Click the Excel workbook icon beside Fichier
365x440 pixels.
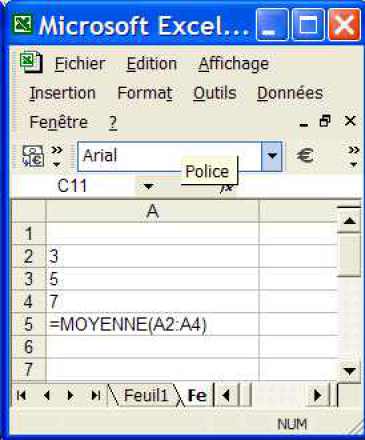31,62
